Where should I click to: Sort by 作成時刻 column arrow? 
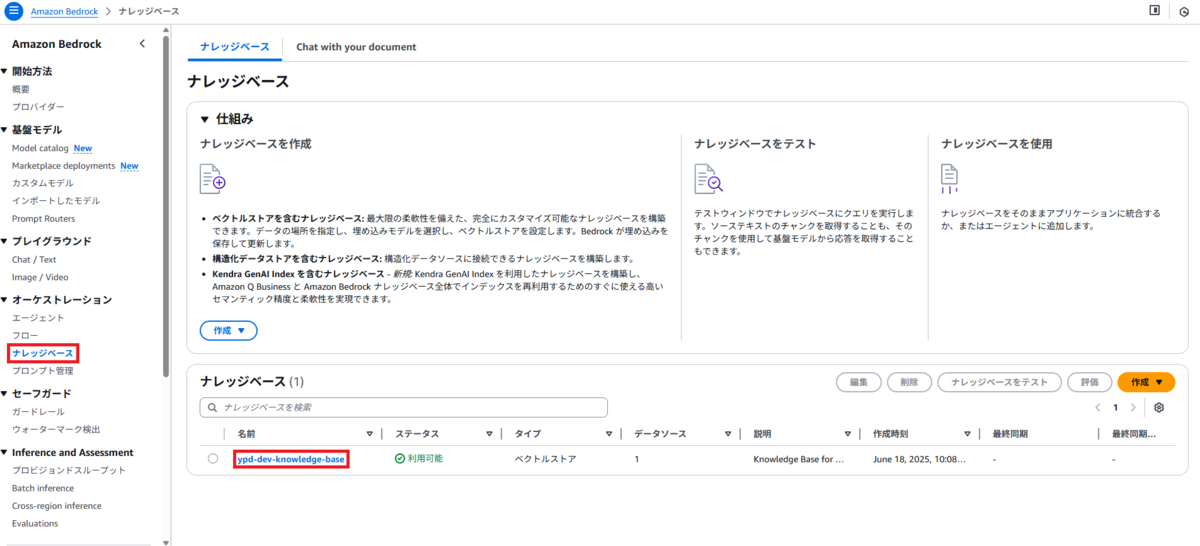[967, 434]
